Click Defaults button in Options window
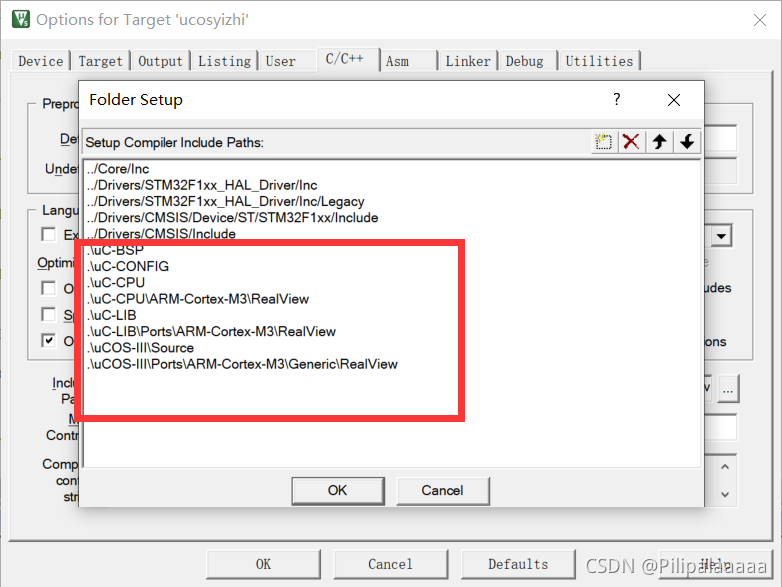The image size is (782, 587). pos(518,564)
